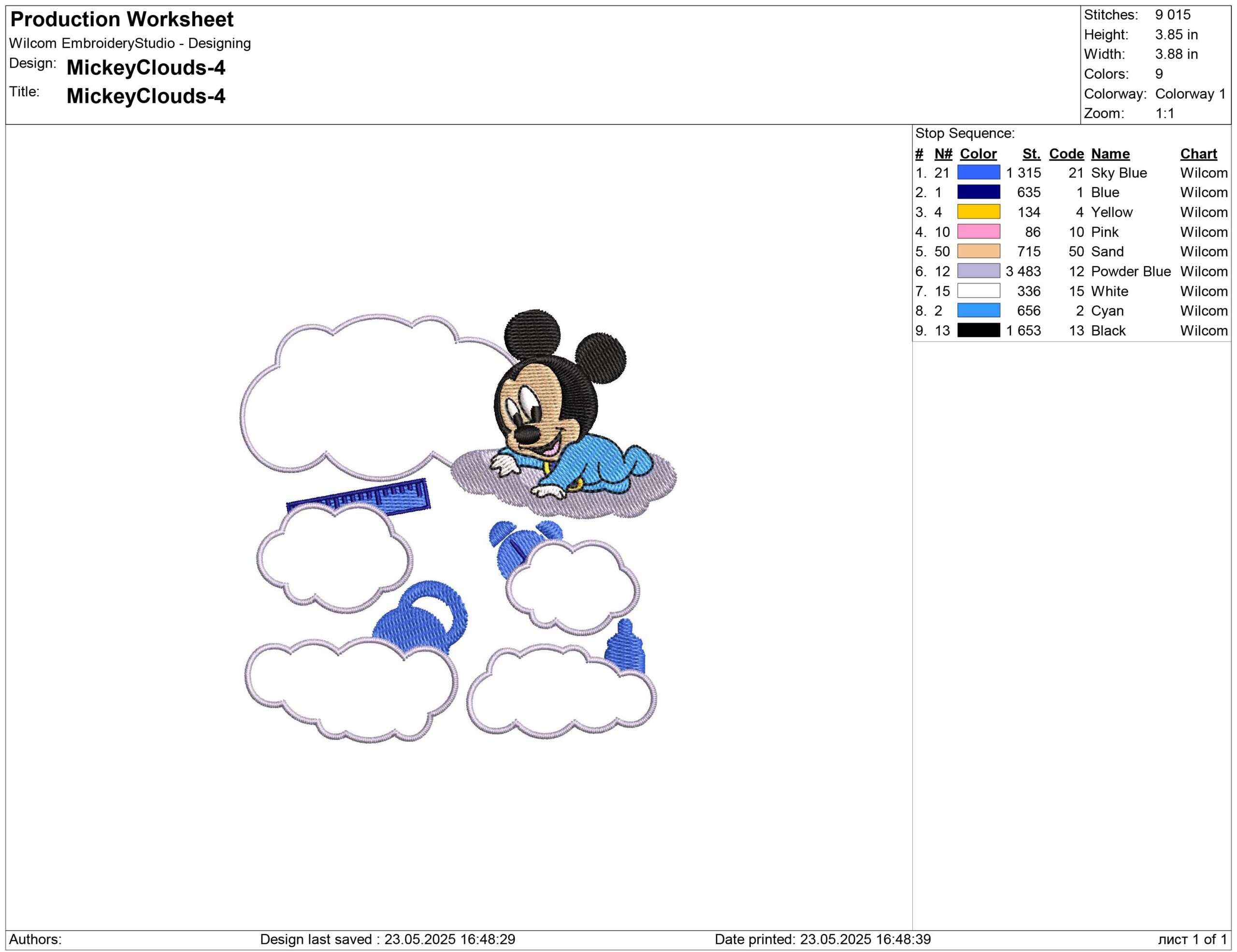This screenshot has width=1237, height=952.
Task: Click the Stop Sequence label
Action: 964,133
